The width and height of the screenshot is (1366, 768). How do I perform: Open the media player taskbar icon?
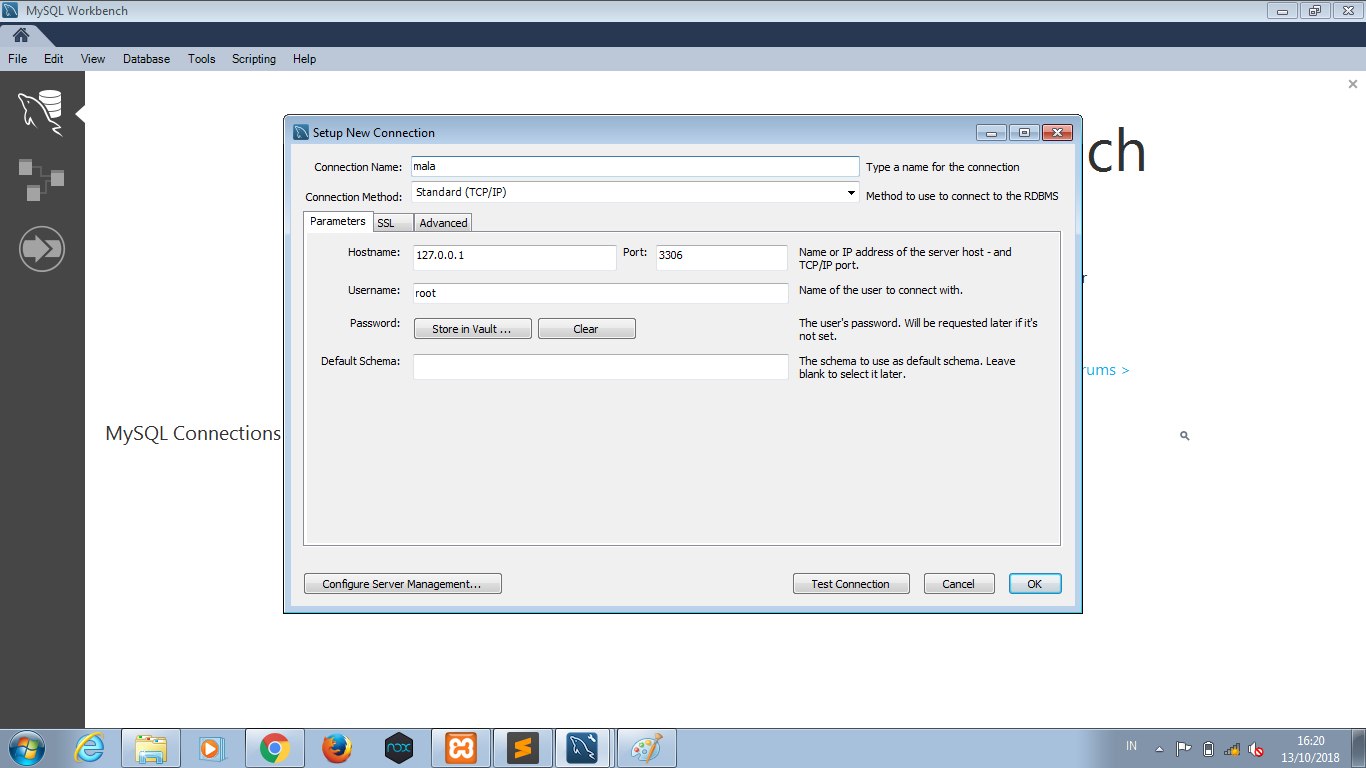(x=213, y=748)
